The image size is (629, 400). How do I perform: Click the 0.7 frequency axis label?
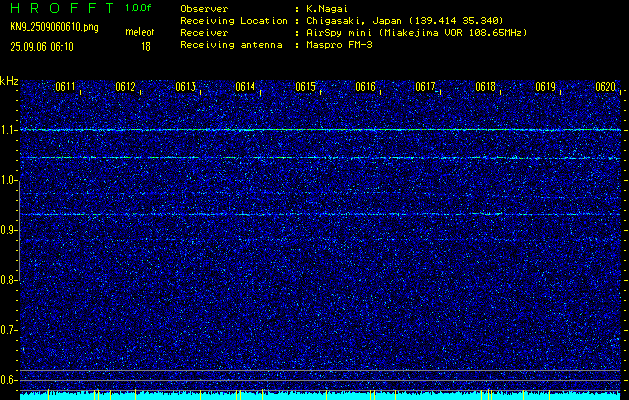coord(8,330)
